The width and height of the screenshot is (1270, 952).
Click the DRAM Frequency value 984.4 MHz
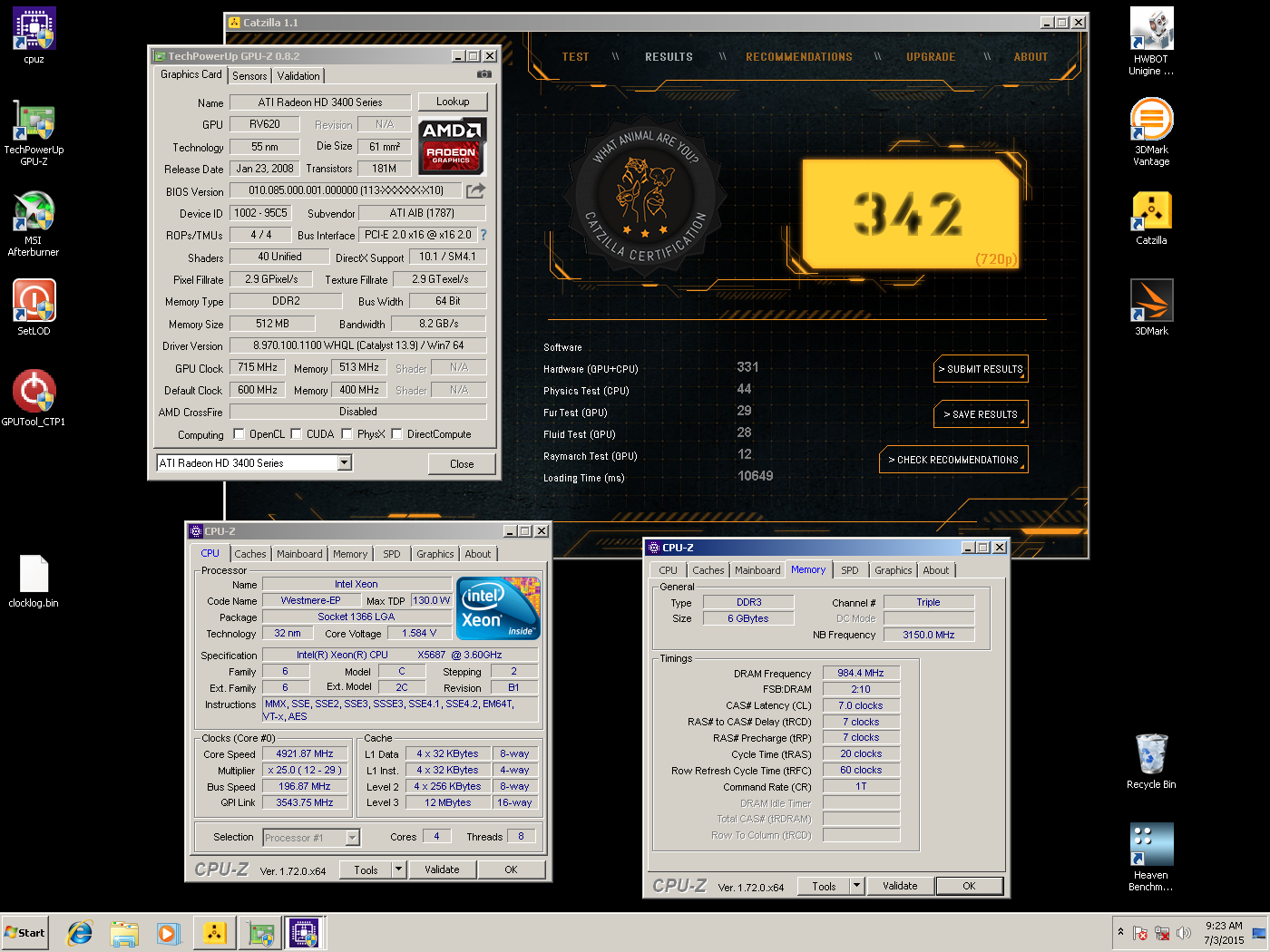pos(861,673)
